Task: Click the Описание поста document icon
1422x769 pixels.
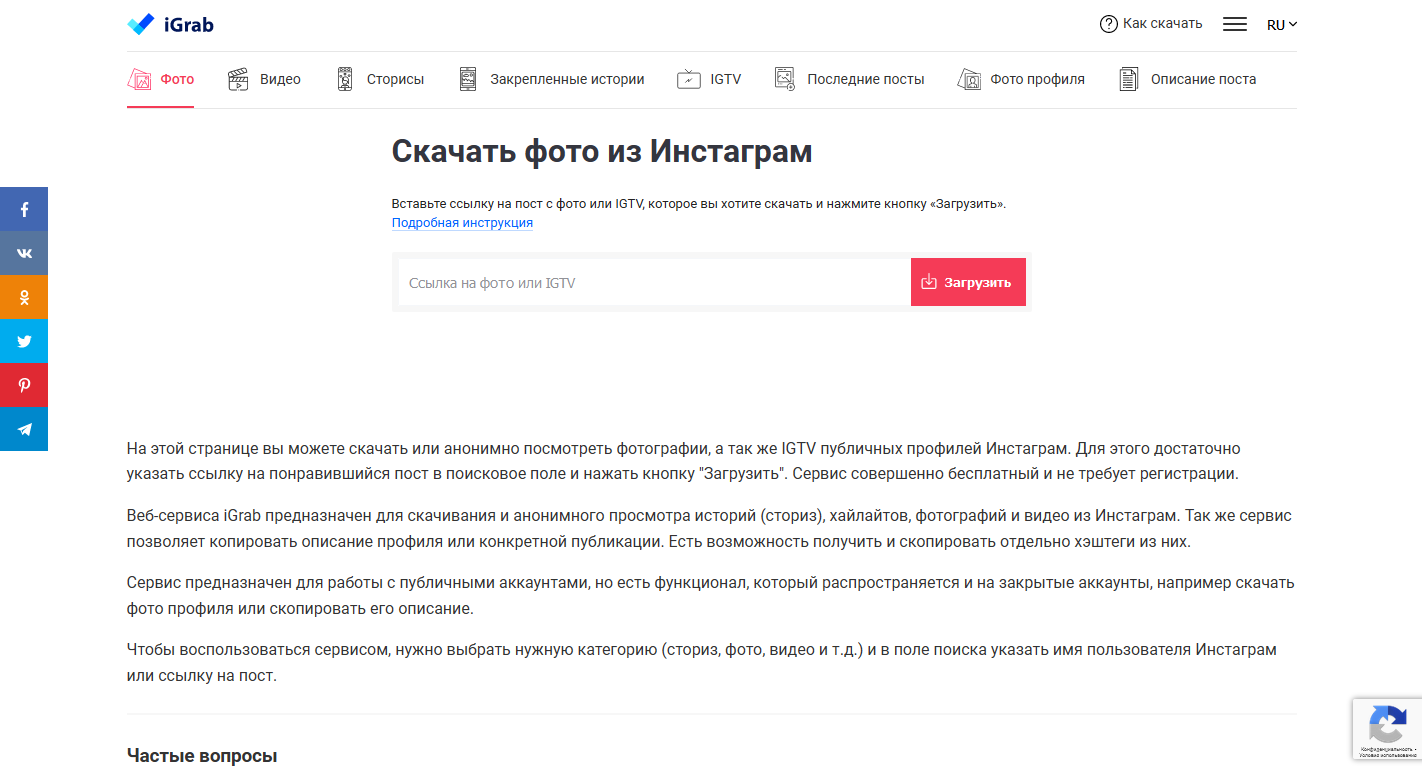Action: tap(1129, 79)
